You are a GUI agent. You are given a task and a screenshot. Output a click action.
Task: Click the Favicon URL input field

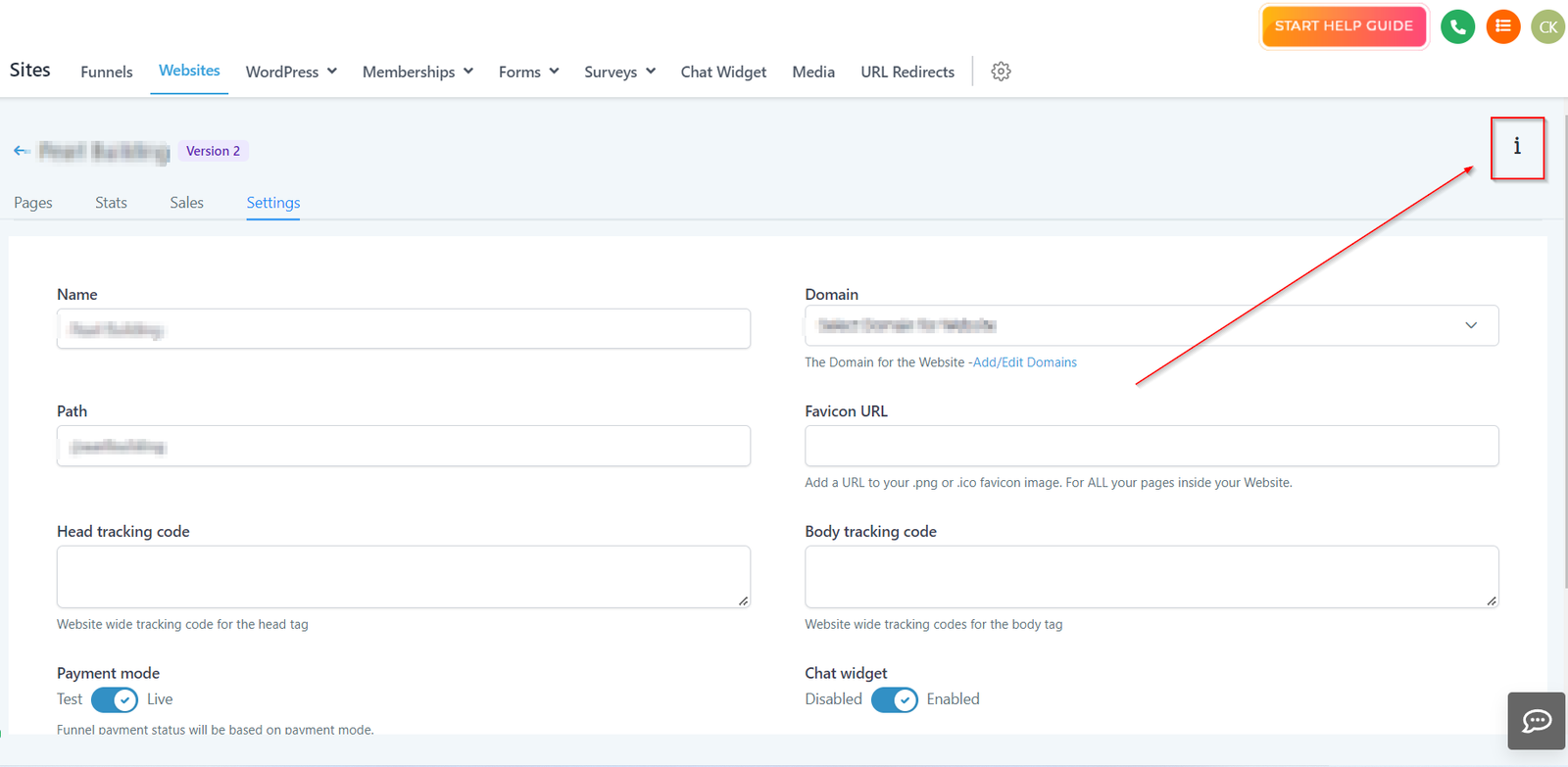[1151, 446]
